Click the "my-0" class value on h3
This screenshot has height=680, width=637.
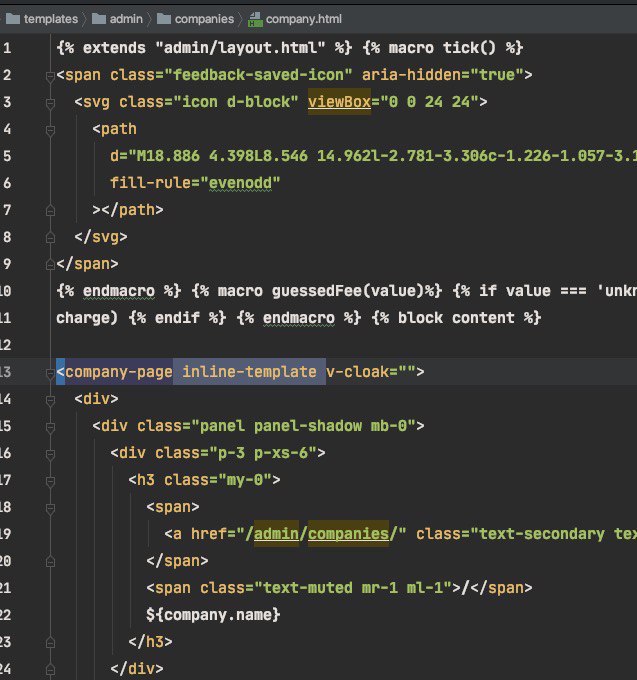(245, 480)
